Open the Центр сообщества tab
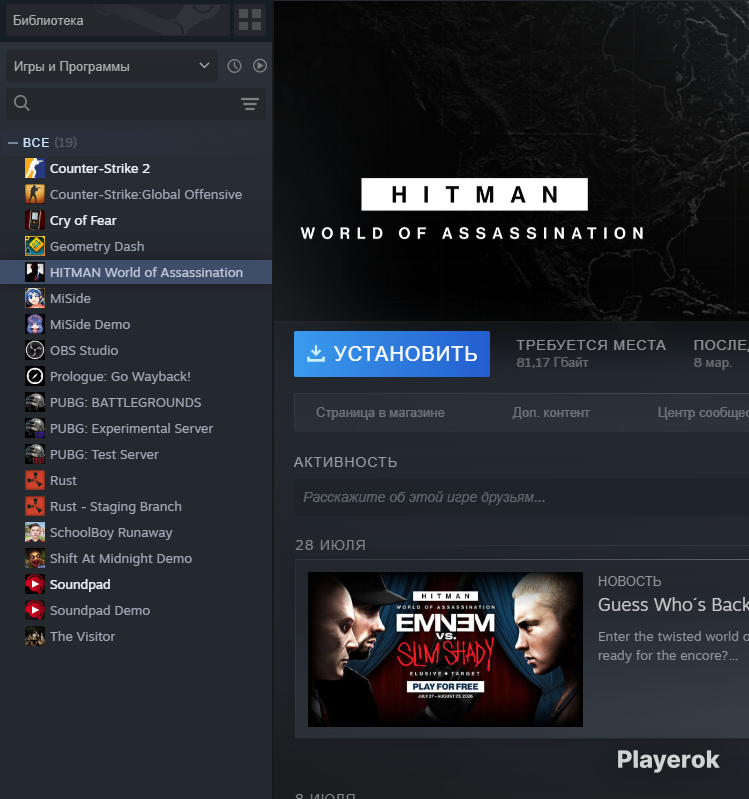 pyautogui.click(x=703, y=412)
